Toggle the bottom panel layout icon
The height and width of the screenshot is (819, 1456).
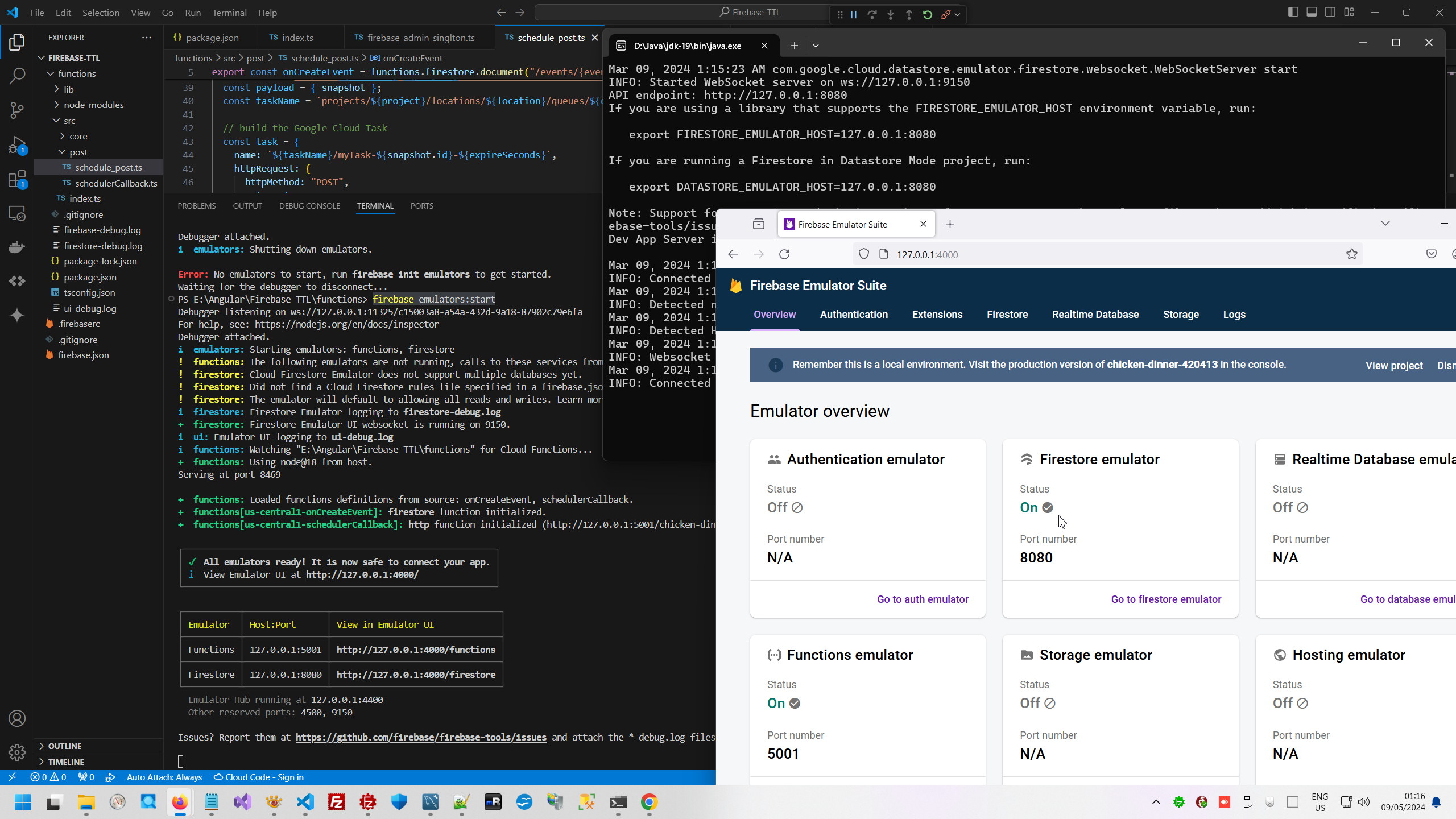1312,12
